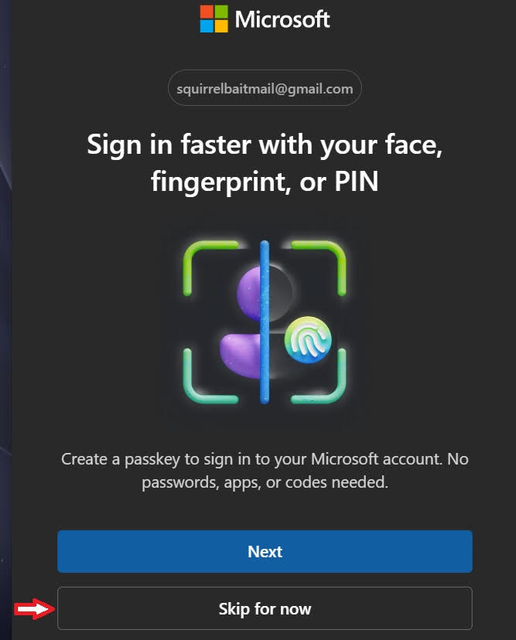Click the 'Create a passkey' description text
Viewport: 516px width, 640px height.
click(x=265, y=471)
